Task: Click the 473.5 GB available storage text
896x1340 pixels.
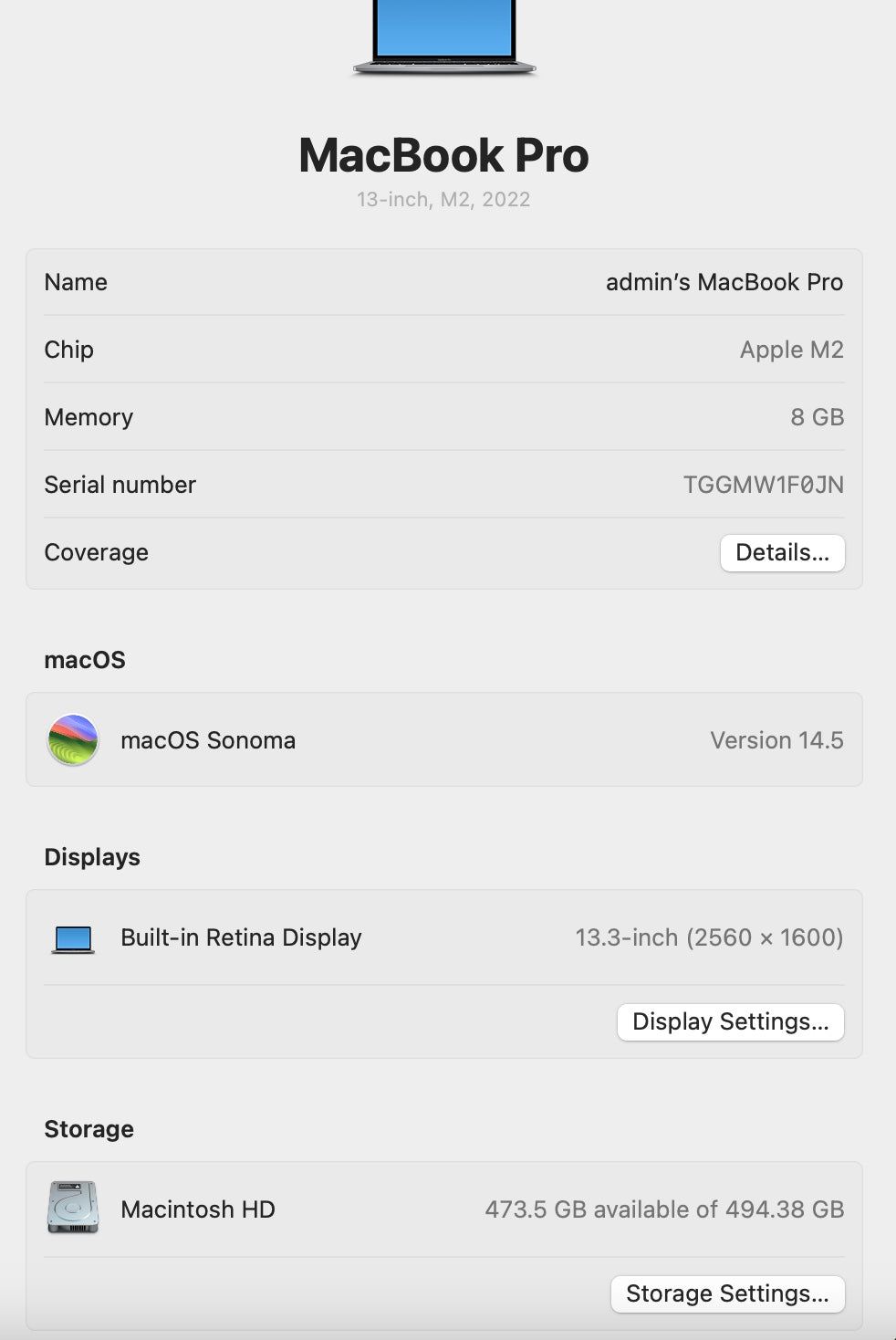Action: (664, 1209)
